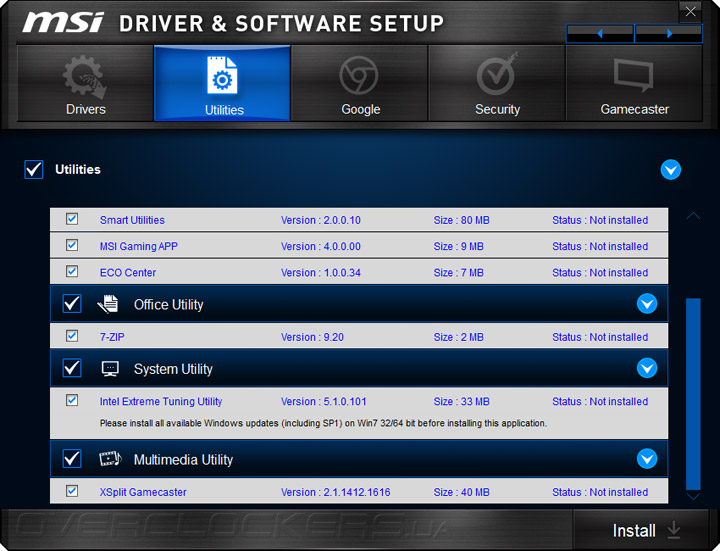Collapse the Office Utility section

tap(647, 304)
